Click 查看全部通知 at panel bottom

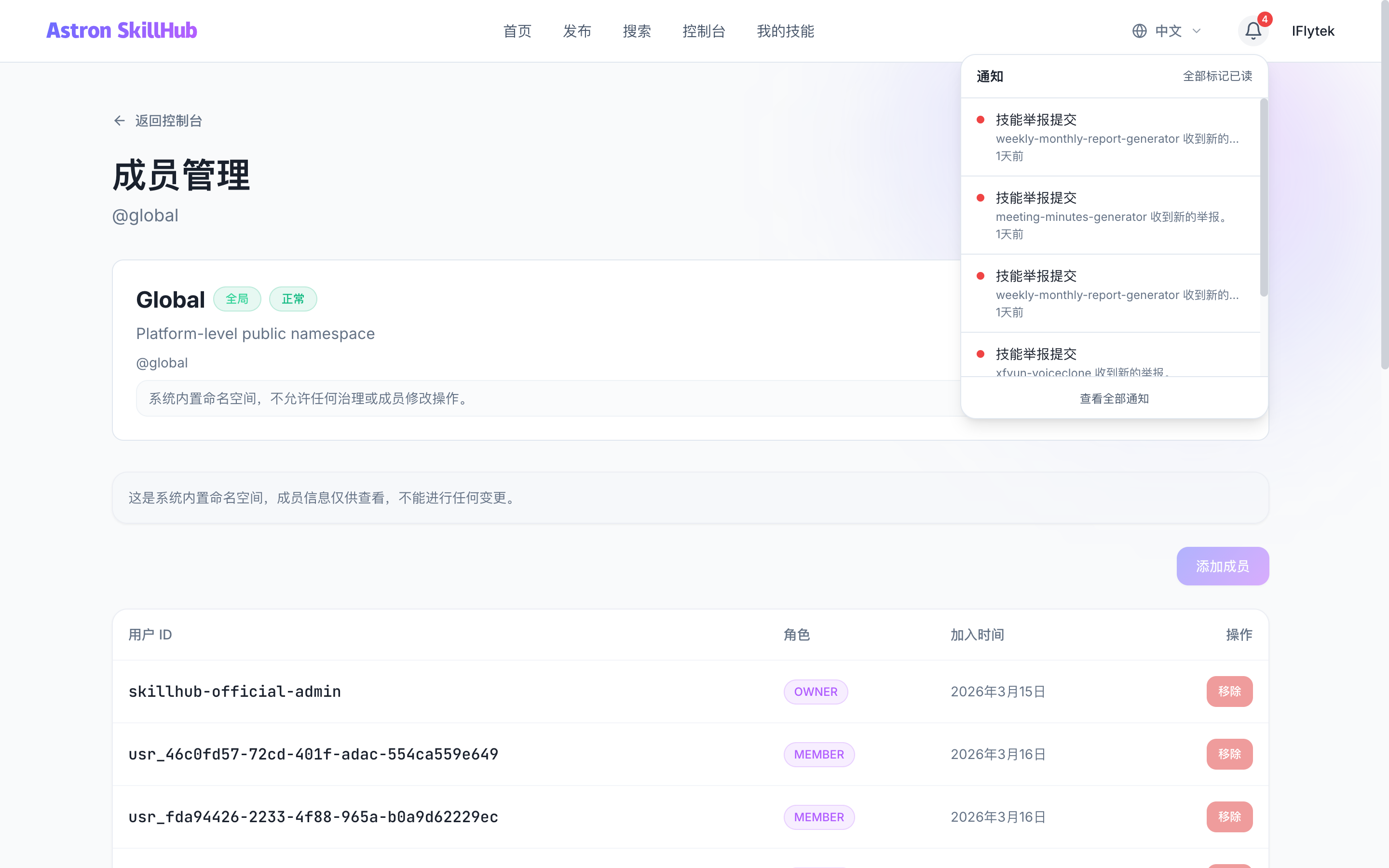tap(1113, 398)
